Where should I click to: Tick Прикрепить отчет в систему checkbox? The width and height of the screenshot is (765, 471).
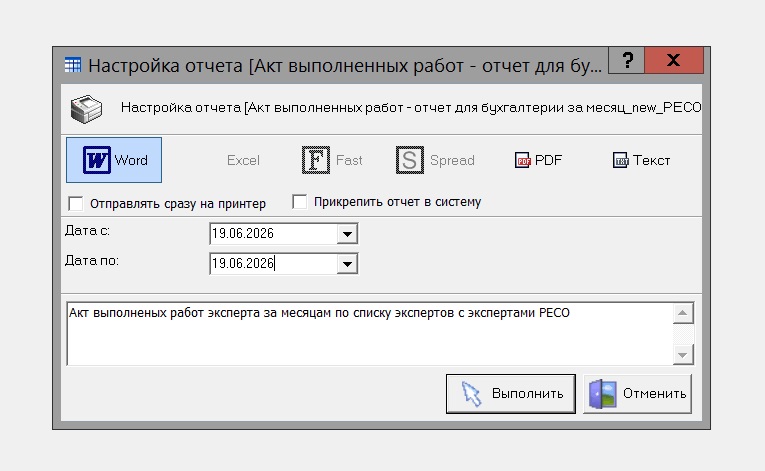[x=300, y=202]
